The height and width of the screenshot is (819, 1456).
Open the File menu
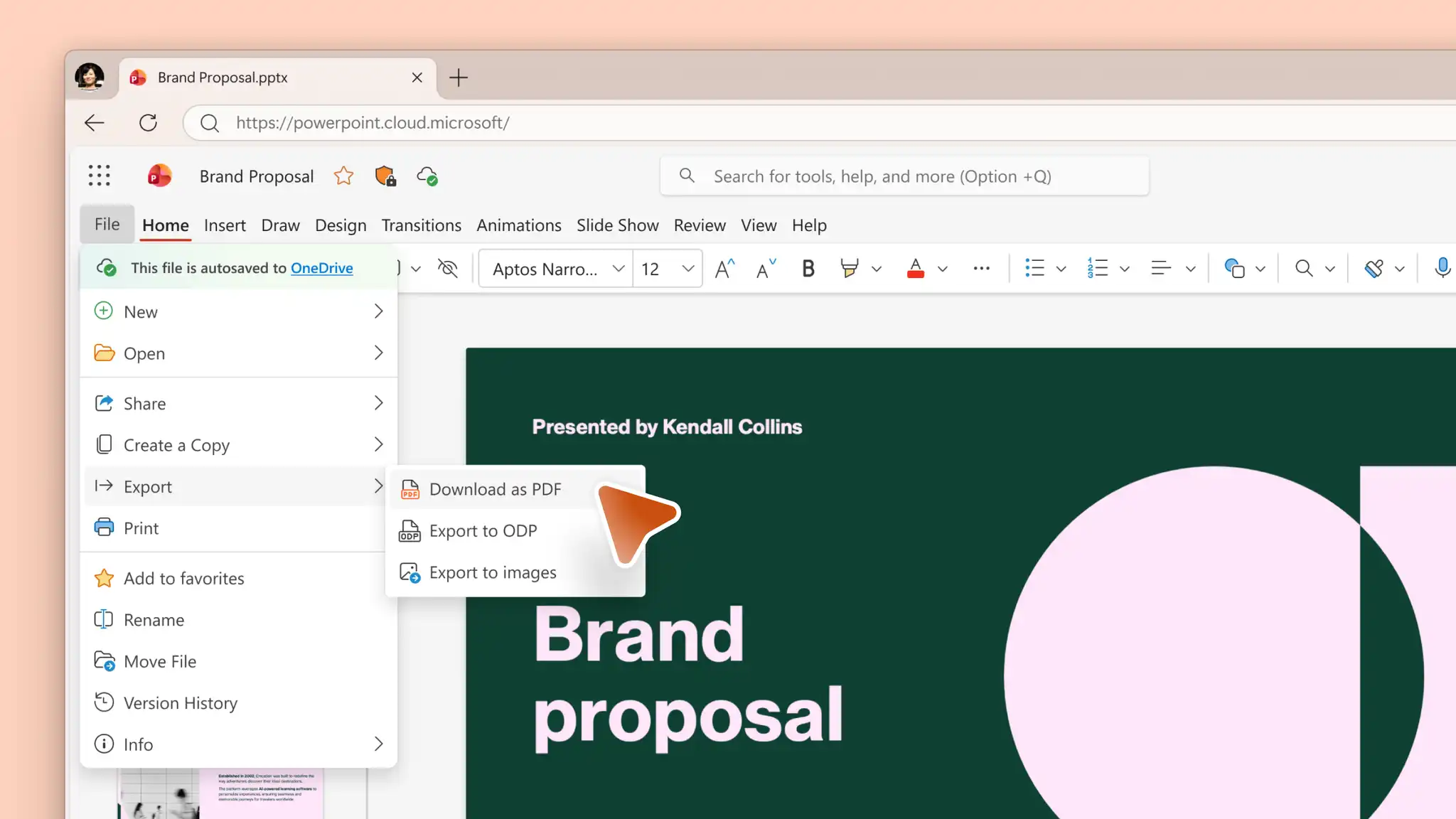click(107, 225)
